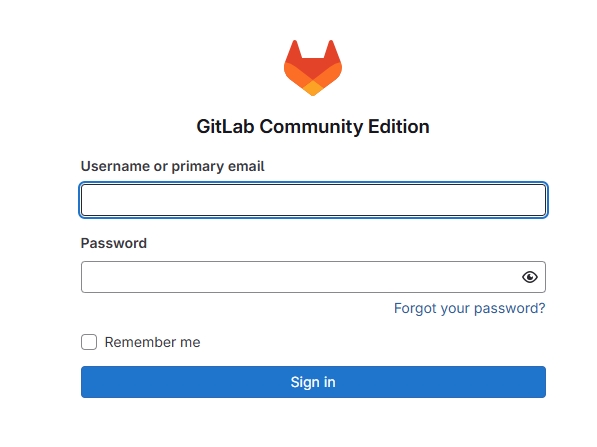Follow the password recovery link
This screenshot has height=447, width=597.
[x=469, y=308]
